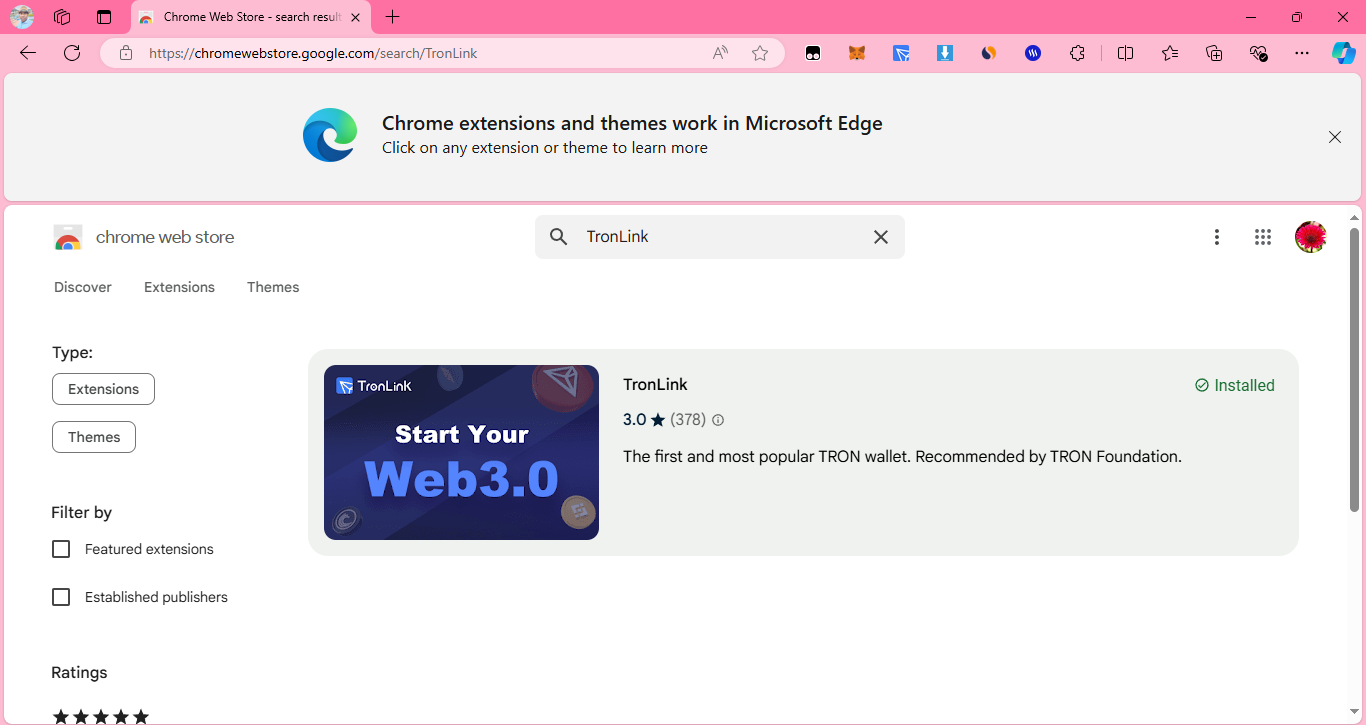Open the TronLink extension title link
1366x725 pixels.
pyautogui.click(x=655, y=385)
